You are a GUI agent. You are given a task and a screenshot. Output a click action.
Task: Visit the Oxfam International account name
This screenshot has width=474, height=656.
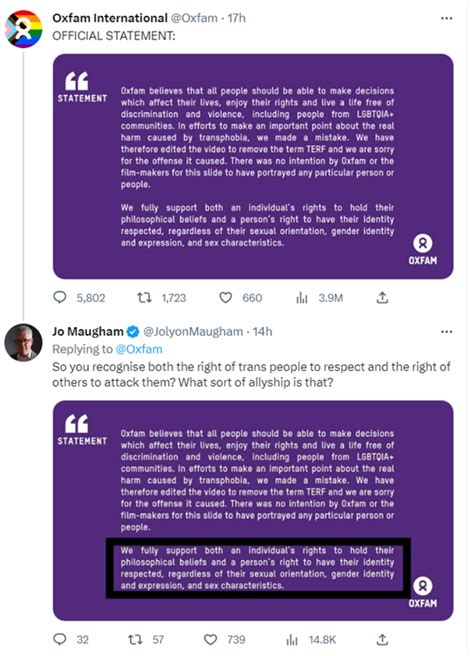click(x=110, y=18)
